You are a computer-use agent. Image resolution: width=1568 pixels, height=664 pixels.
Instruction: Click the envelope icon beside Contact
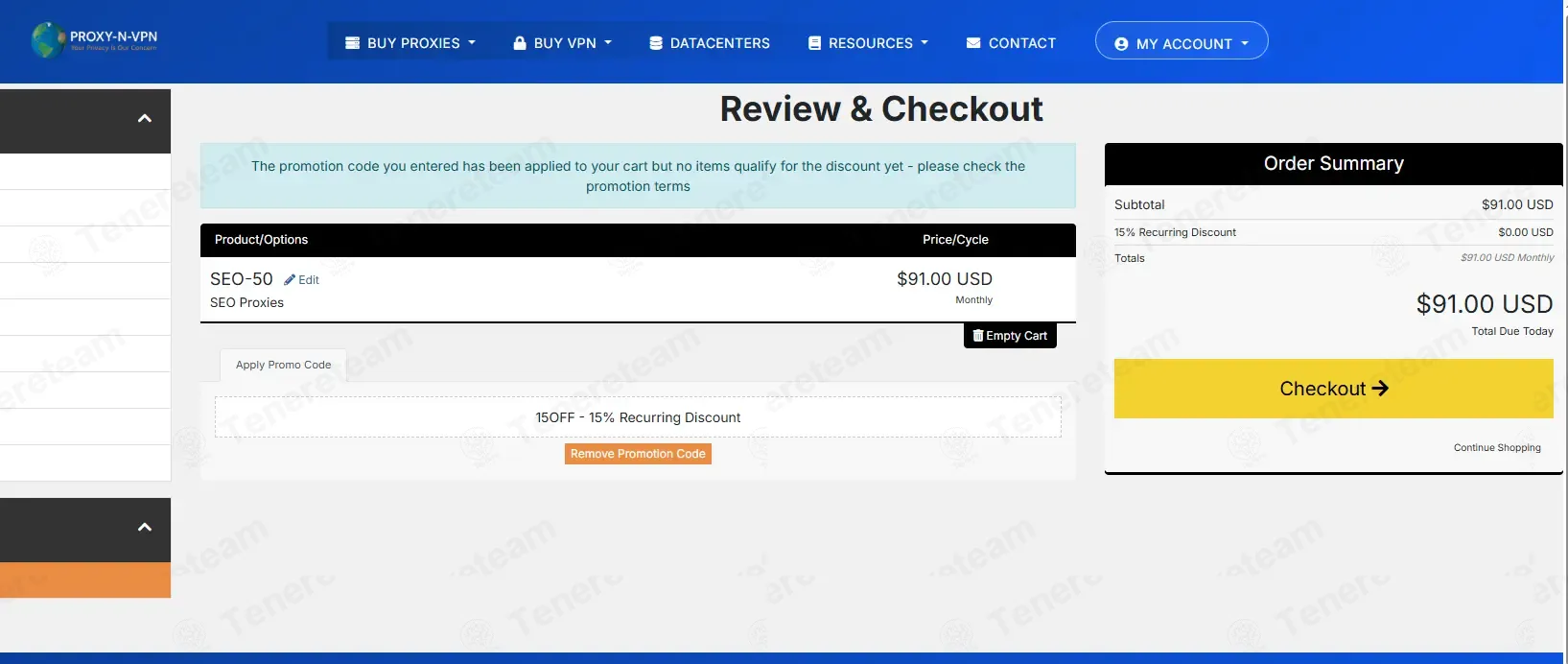click(973, 43)
